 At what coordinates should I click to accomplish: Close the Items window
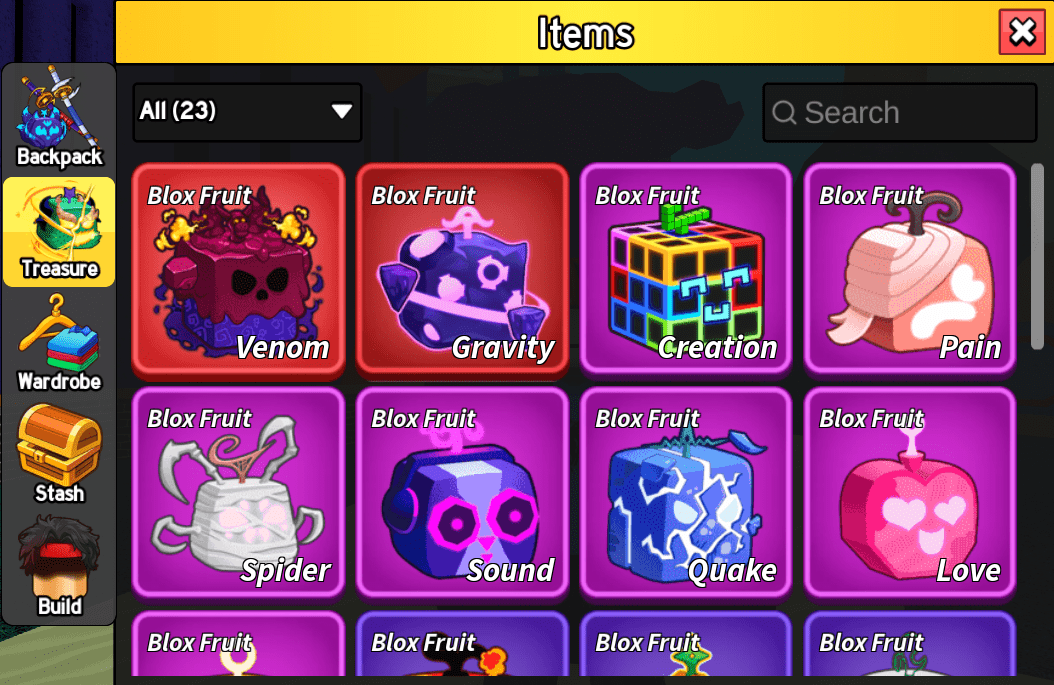1022,32
